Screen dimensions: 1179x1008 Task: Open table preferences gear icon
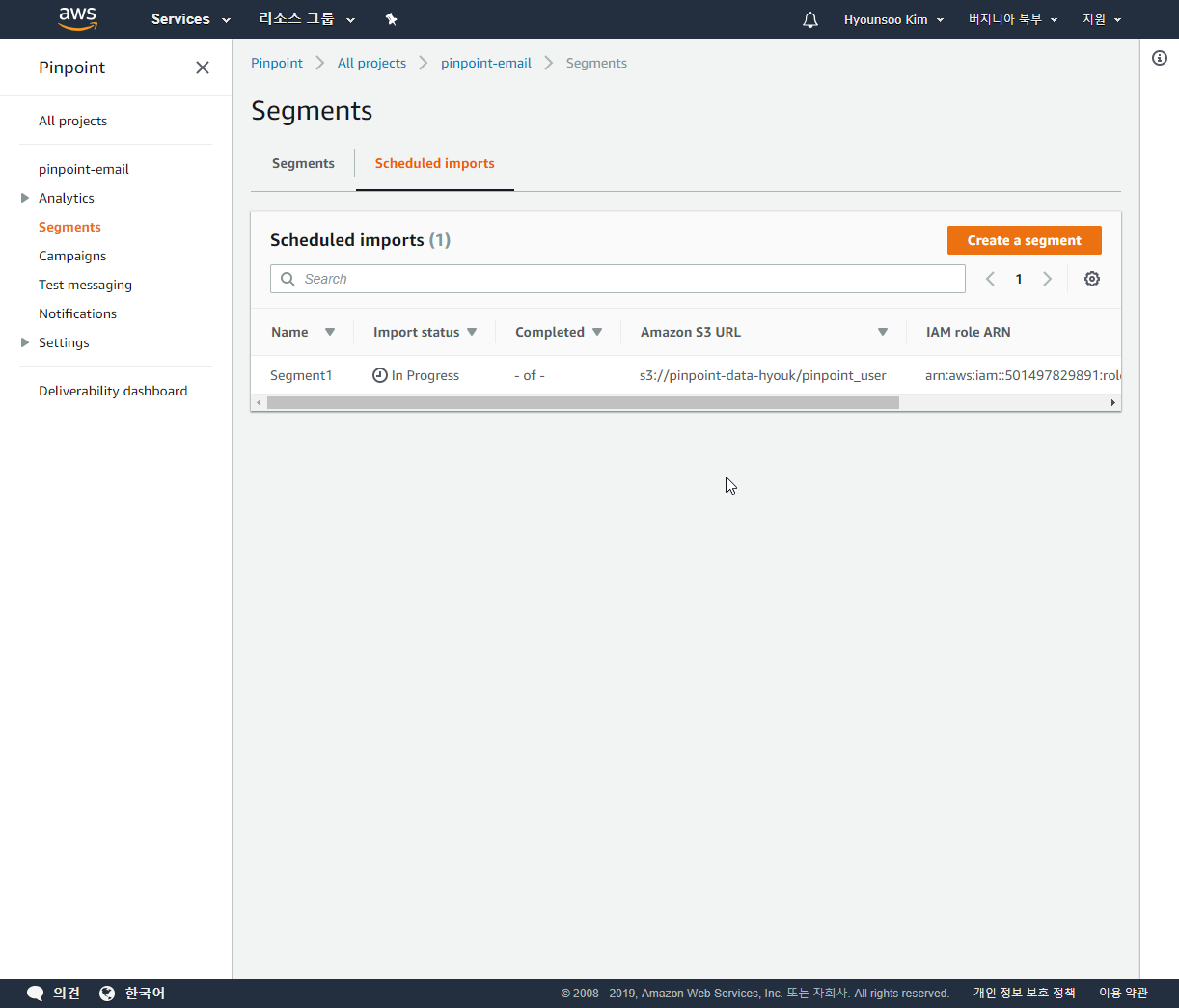click(x=1092, y=279)
